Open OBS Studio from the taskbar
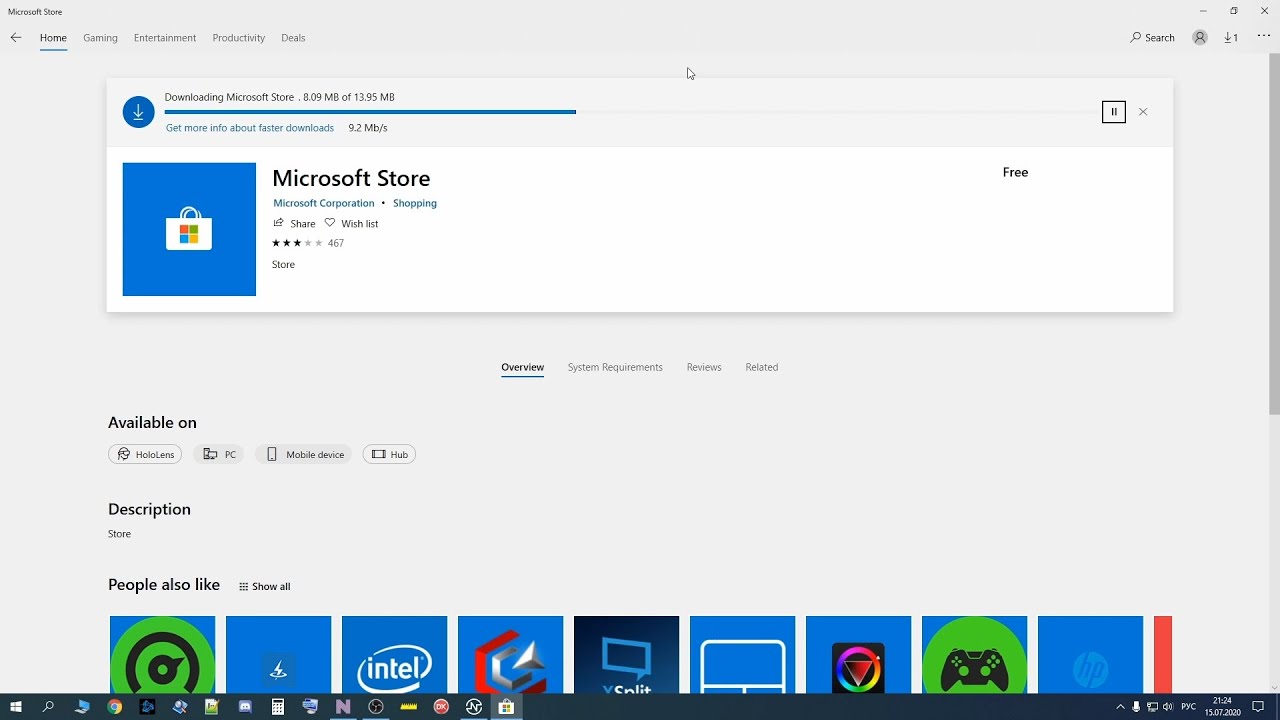The height and width of the screenshot is (720, 1280). pyautogui.click(x=376, y=707)
